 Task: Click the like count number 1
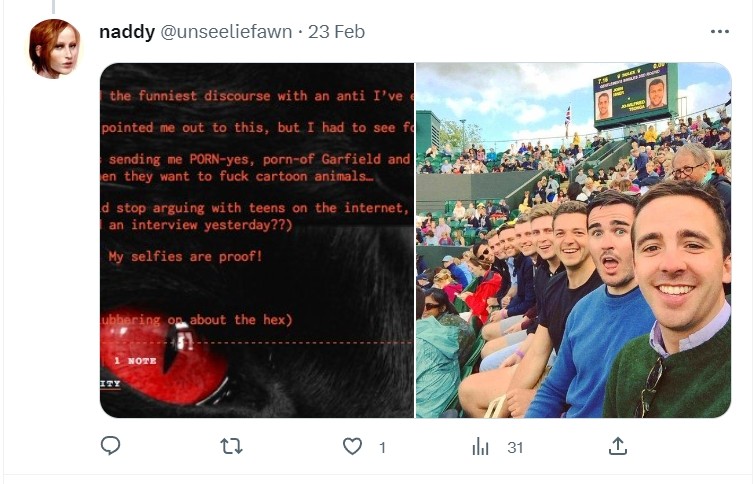[382, 448]
